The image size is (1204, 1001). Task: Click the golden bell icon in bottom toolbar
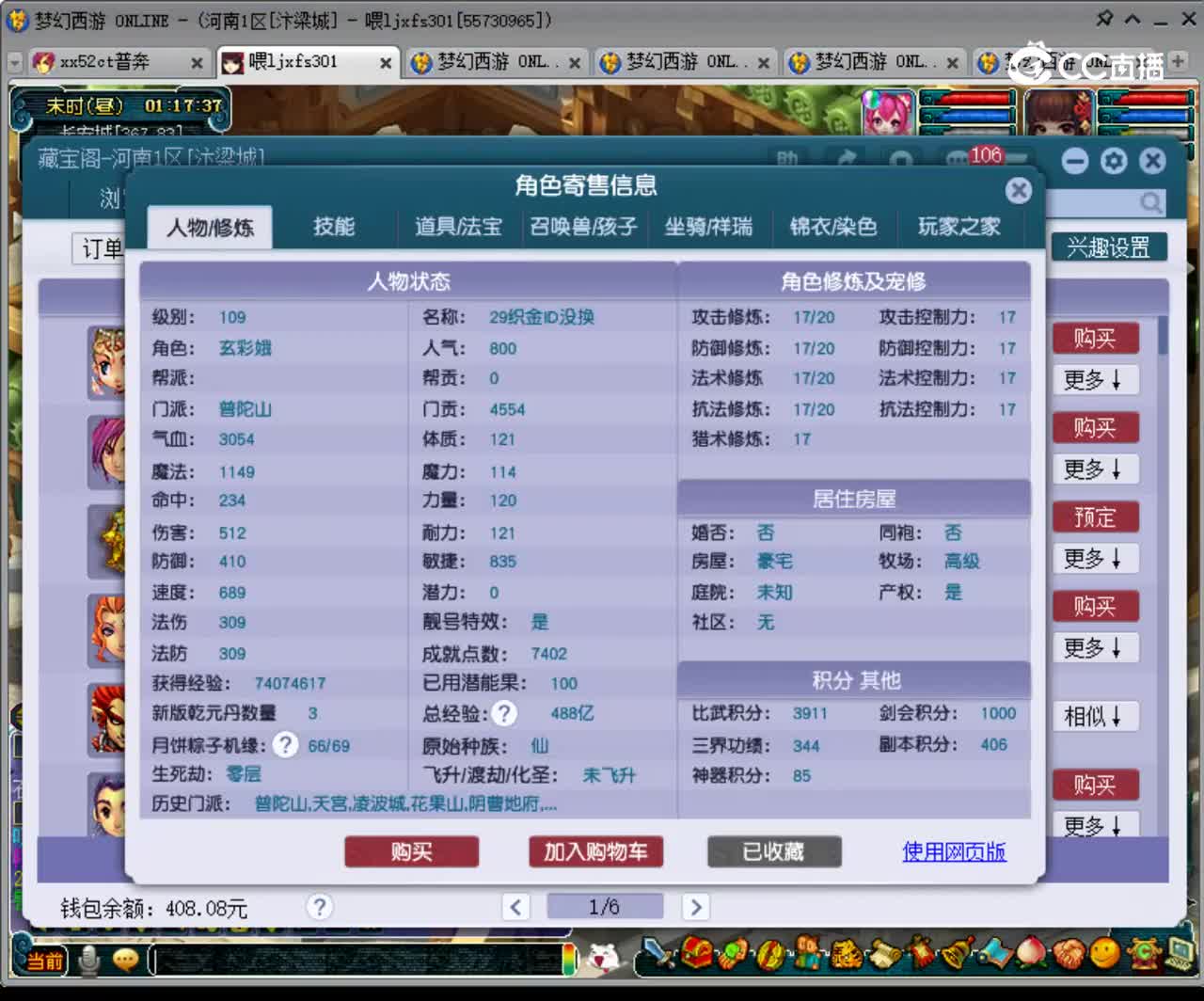tap(958, 954)
